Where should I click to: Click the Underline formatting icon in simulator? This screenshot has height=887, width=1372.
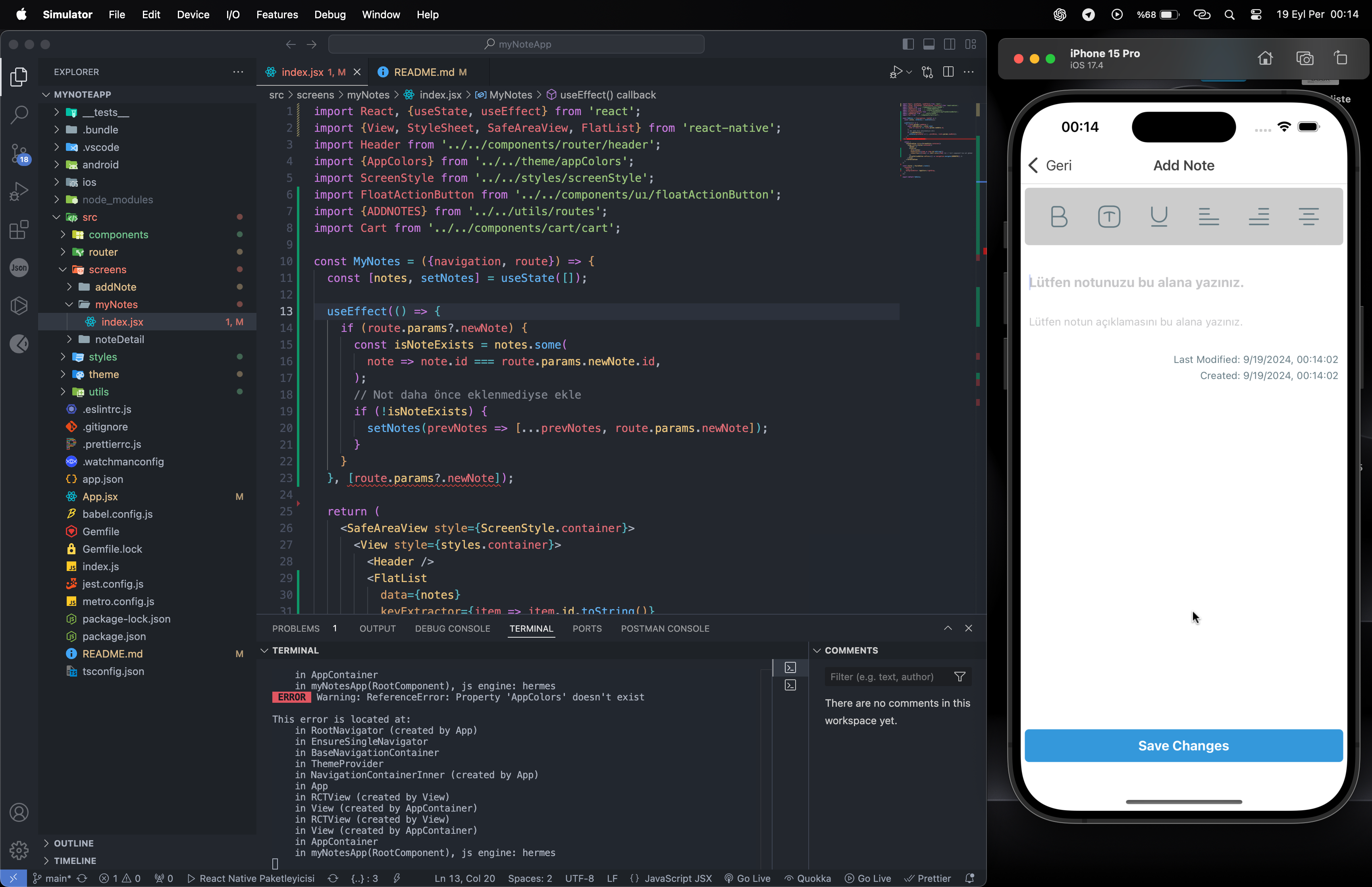1158,216
